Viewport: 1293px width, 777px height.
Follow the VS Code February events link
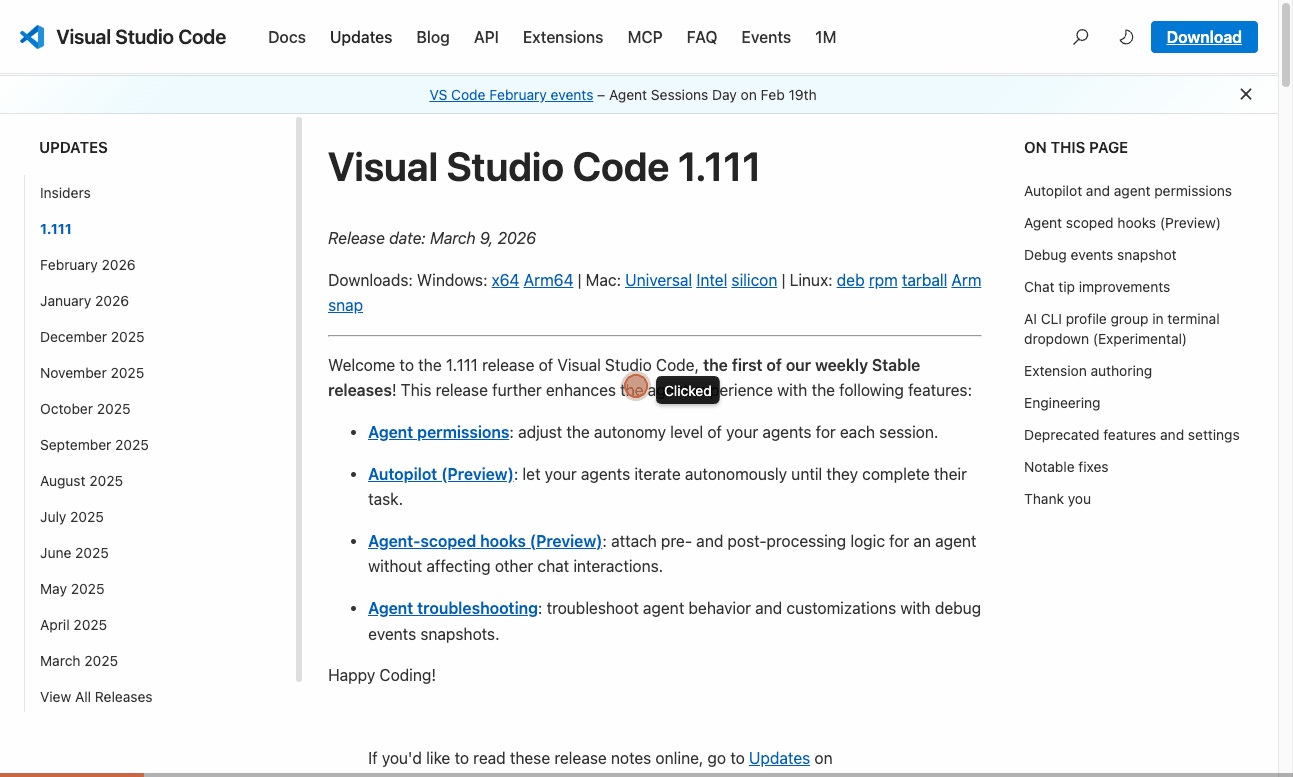[x=511, y=95]
